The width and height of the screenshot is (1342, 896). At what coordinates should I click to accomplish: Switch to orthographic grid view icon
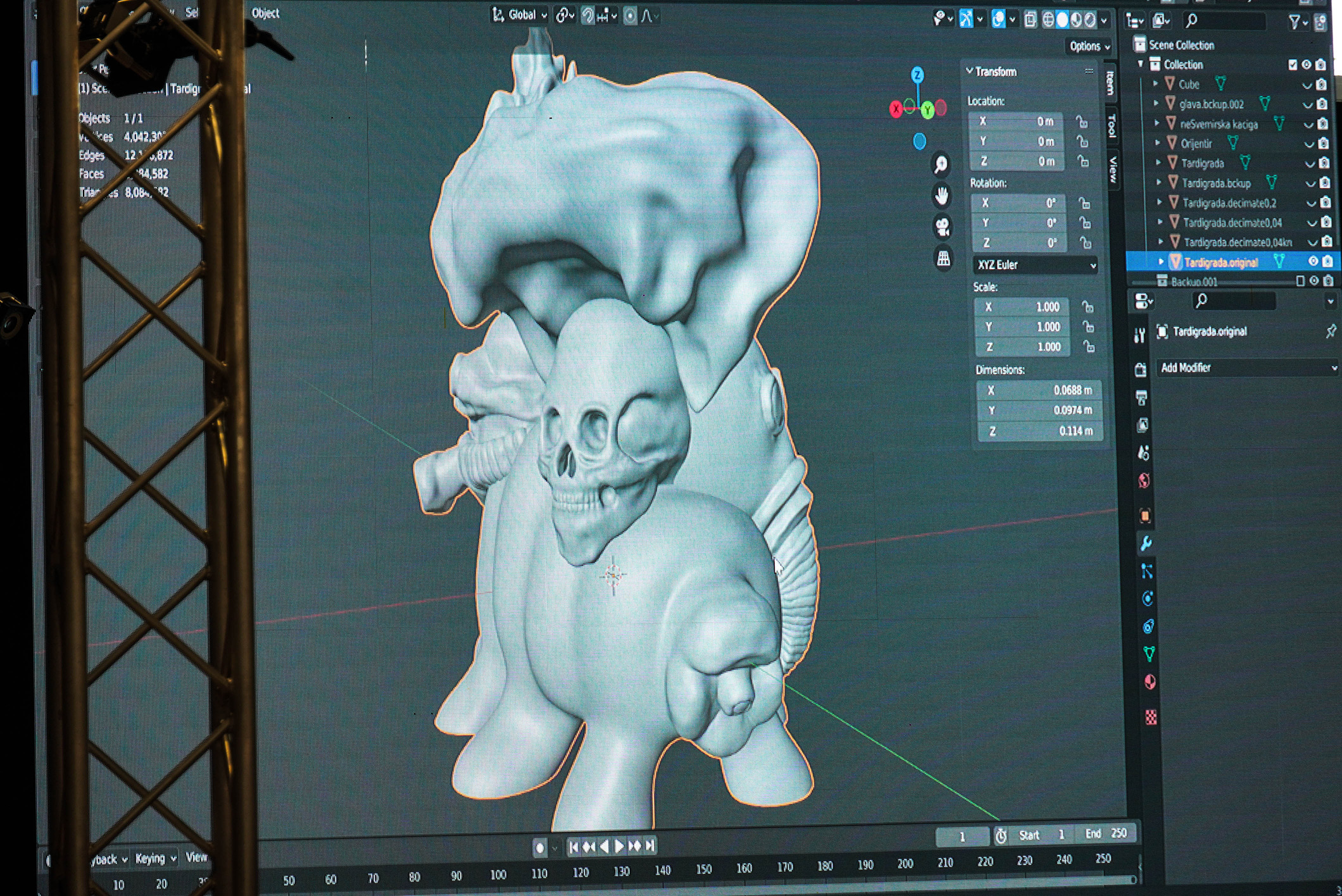[x=943, y=258]
